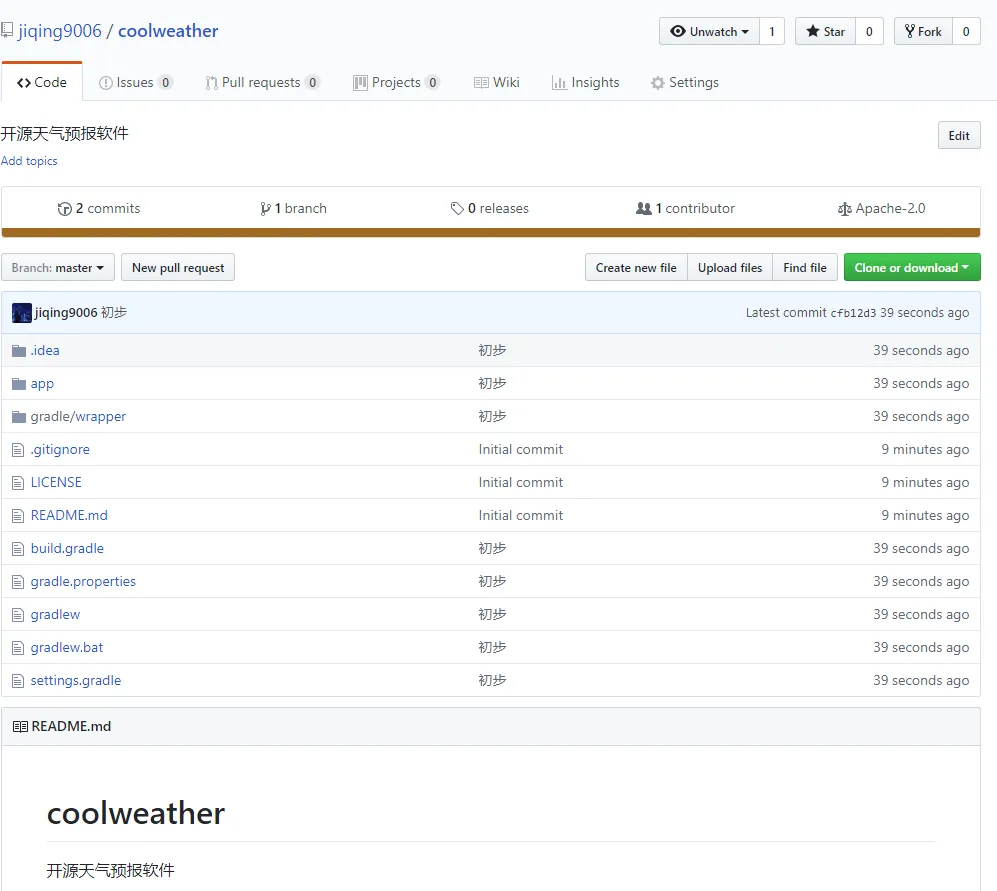The height and width of the screenshot is (891, 997).
Task: Open latest commit hash cfb12d3
Action: click(853, 313)
